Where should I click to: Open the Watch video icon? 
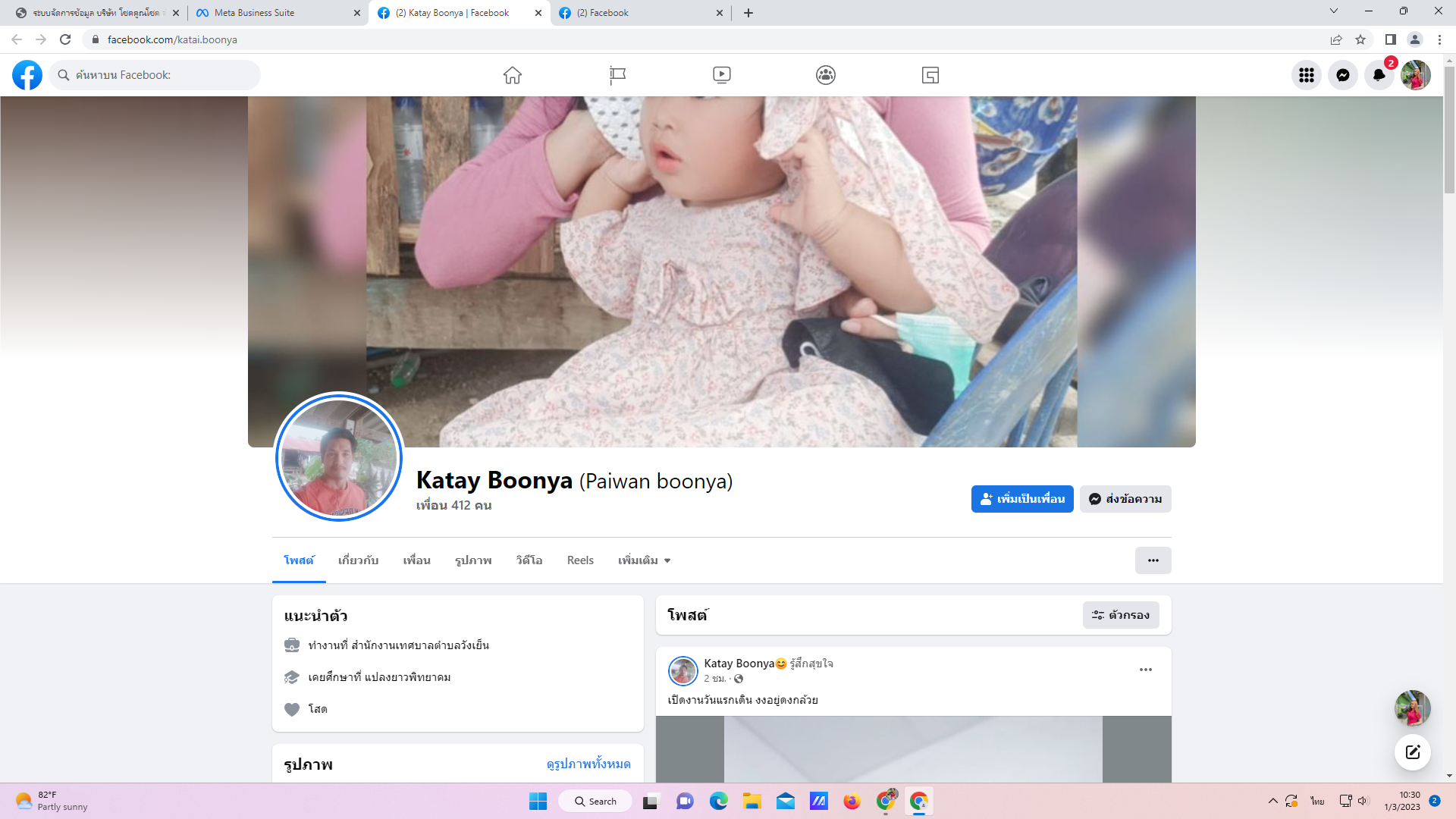(721, 75)
